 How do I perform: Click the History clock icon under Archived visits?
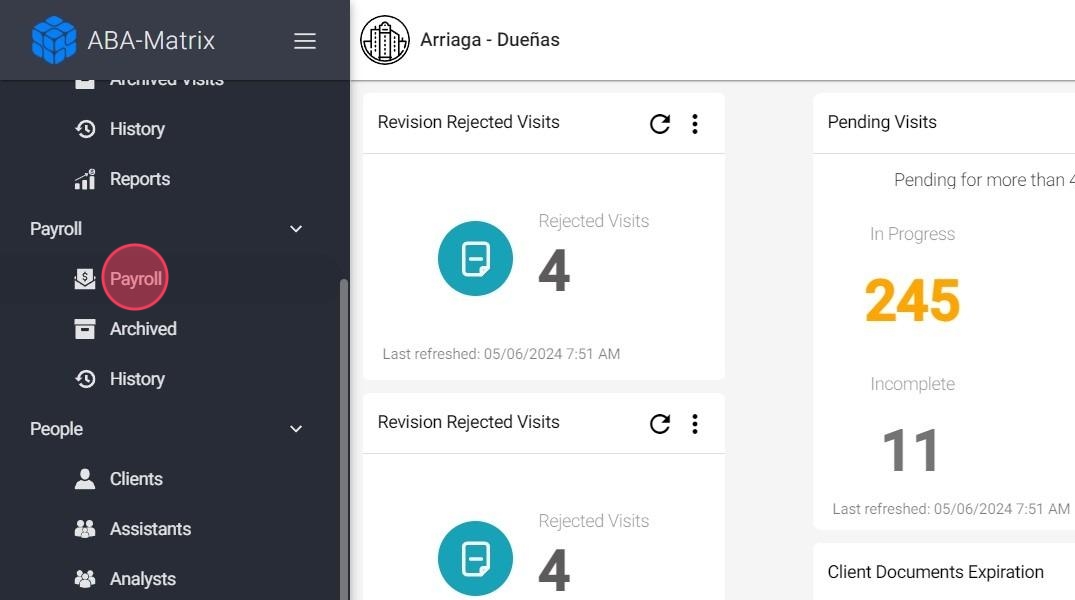(85, 129)
